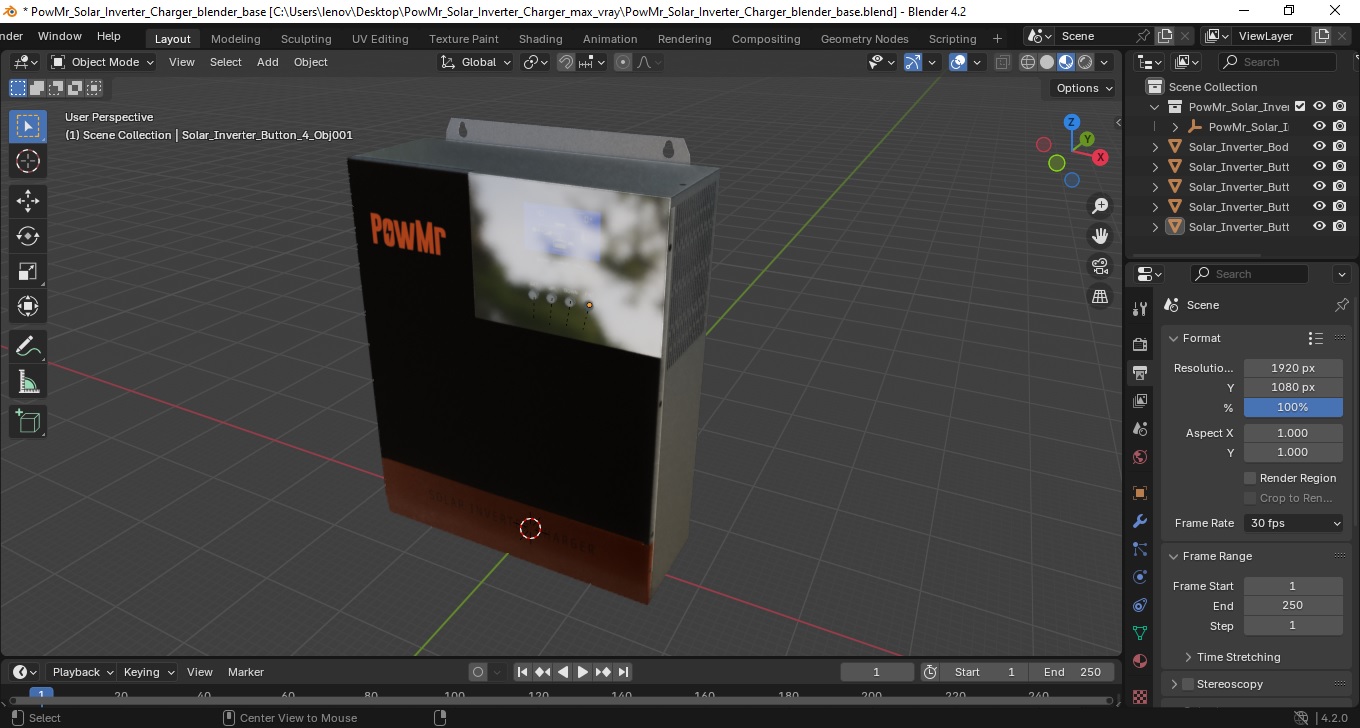
Task: Open the Add menu in viewport header
Action: [x=268, y=62]
